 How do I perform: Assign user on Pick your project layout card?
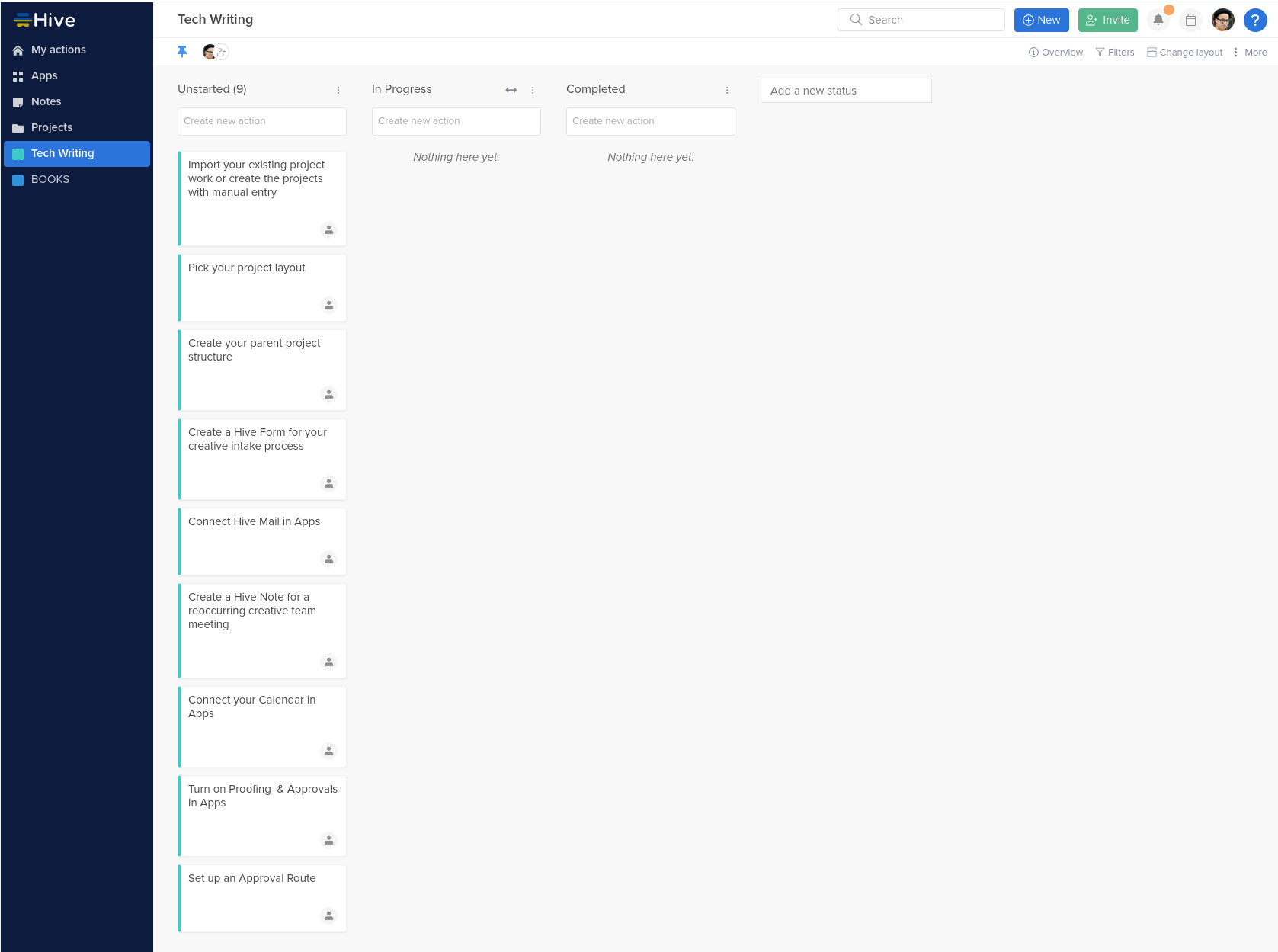328,305
